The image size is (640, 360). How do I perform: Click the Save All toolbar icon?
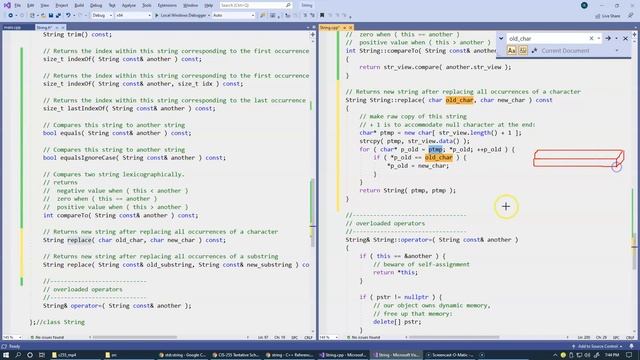click(x=58, y=16)
